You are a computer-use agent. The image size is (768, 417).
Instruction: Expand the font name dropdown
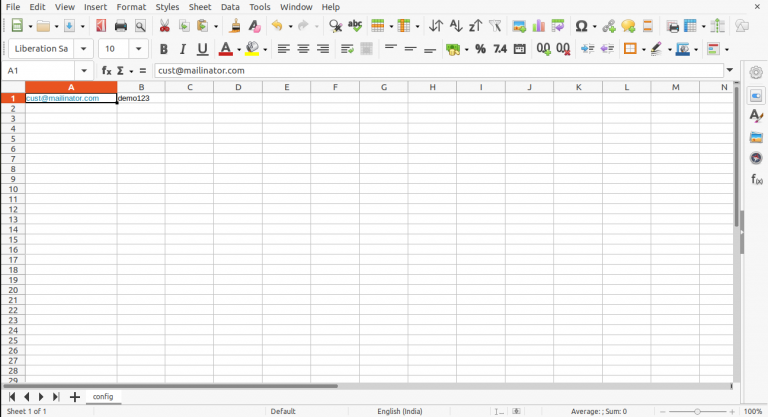pyautogui.click(x=83, y=49)
